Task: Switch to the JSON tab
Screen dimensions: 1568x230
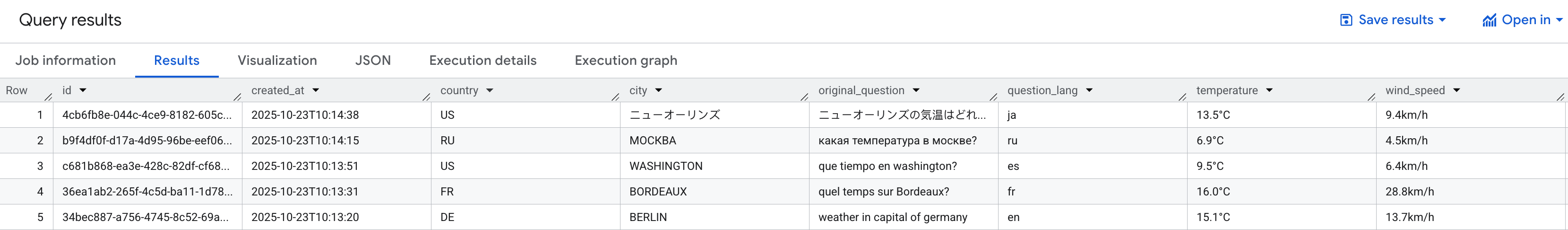Action: click(x=372, y=61)
